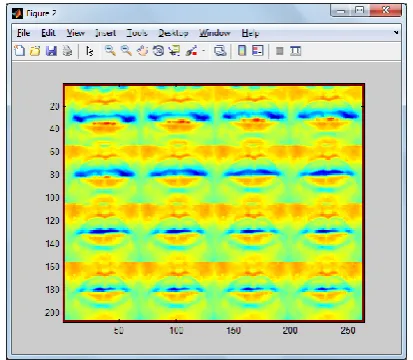The width and height of the screenshot is (413, 360).
Task: Click Show Plot Tools and Dock Figure icon
Action: tap(295, 51)
